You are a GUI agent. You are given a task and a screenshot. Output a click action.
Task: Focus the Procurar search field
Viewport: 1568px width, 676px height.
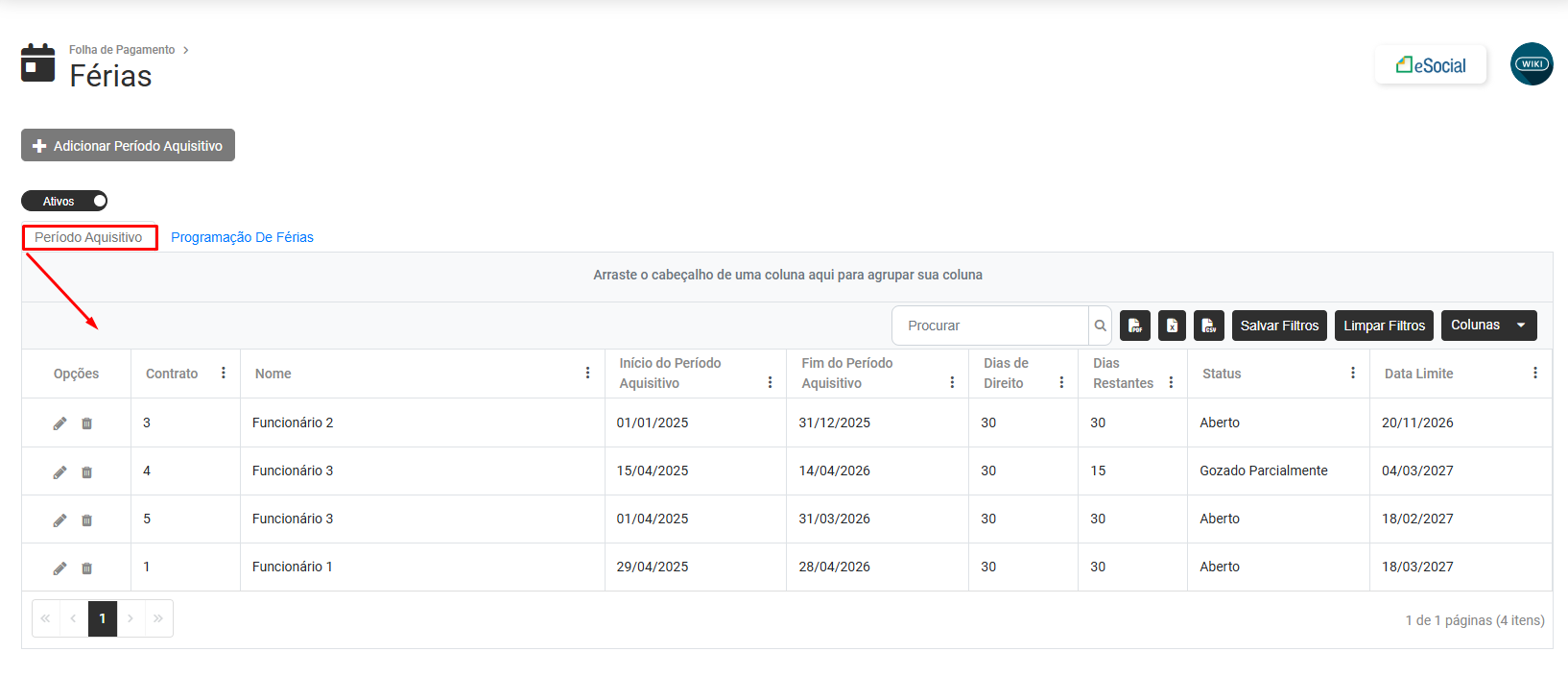990,326
